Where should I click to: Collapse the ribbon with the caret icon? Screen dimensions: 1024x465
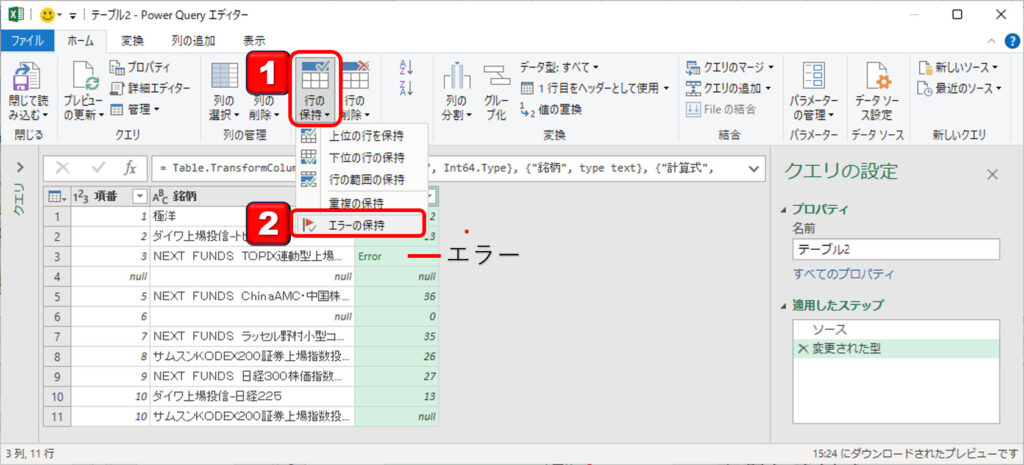[992, 40]
